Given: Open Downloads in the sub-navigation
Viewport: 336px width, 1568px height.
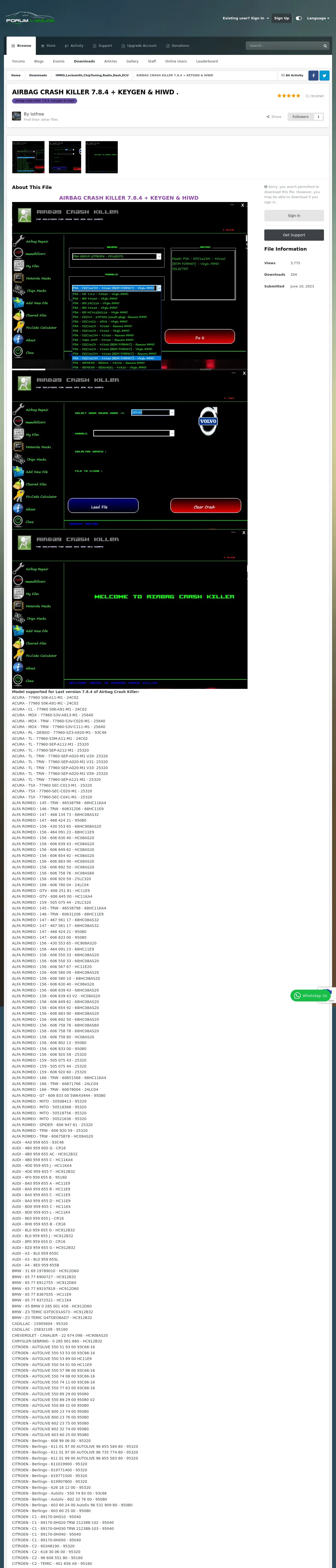Looking at the screenshot, I should tap(84, 61).
